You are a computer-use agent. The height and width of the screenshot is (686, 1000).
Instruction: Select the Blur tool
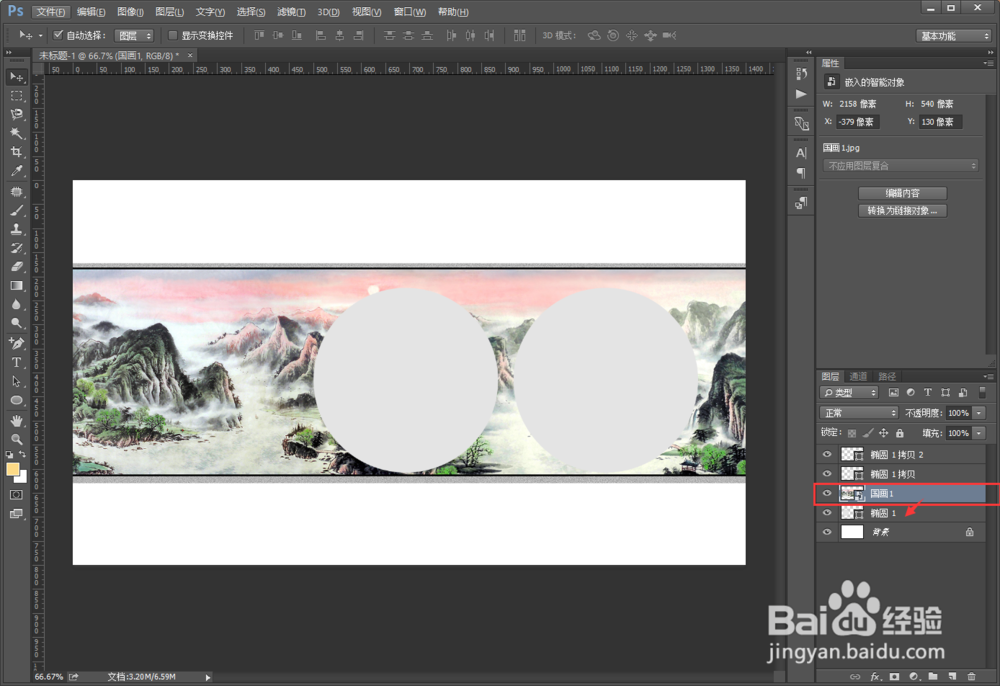click(x=17, y=304)
